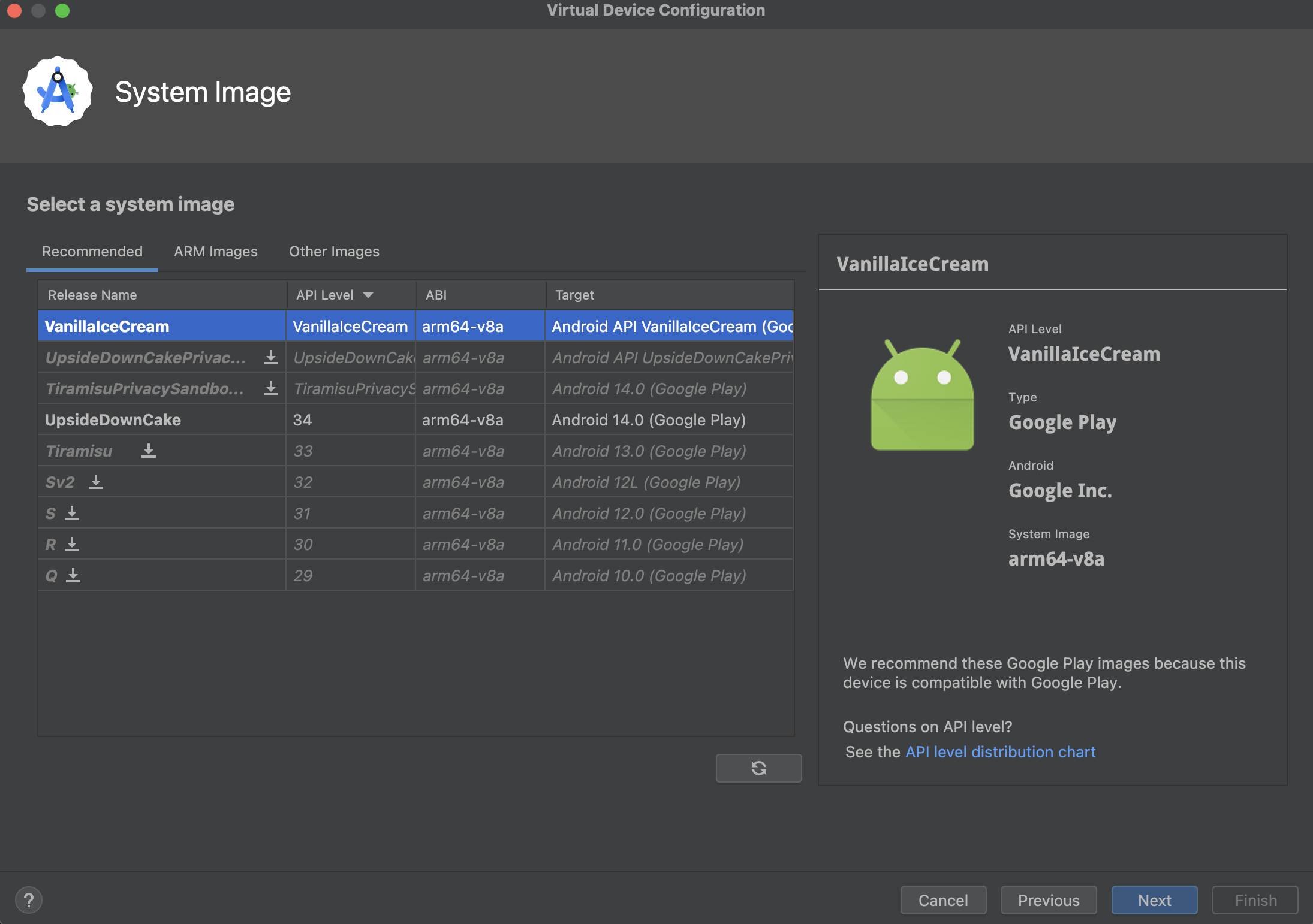Switch to Other Images tab
The image size is (1313, 924).
tap(334, 251)
